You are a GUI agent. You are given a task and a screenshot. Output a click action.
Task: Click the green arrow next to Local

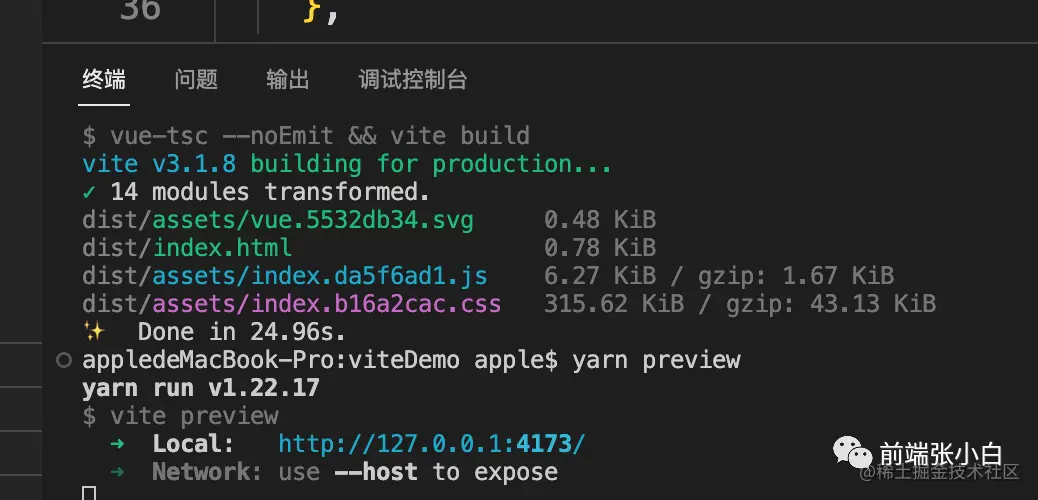pyautogui.click(x=117, y=444)
